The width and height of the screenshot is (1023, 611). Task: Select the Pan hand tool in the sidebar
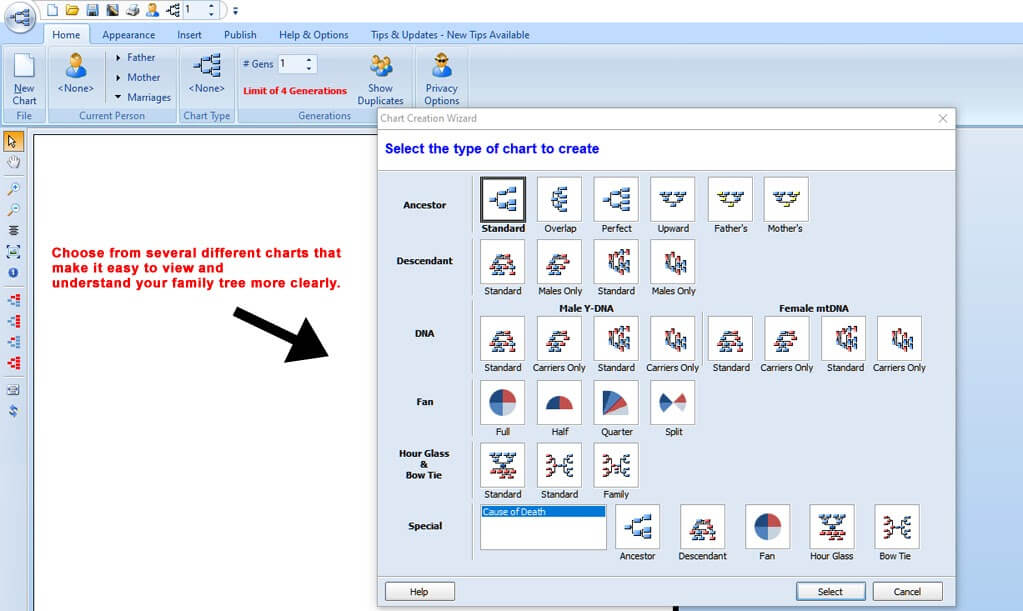[x=13, y=163]
